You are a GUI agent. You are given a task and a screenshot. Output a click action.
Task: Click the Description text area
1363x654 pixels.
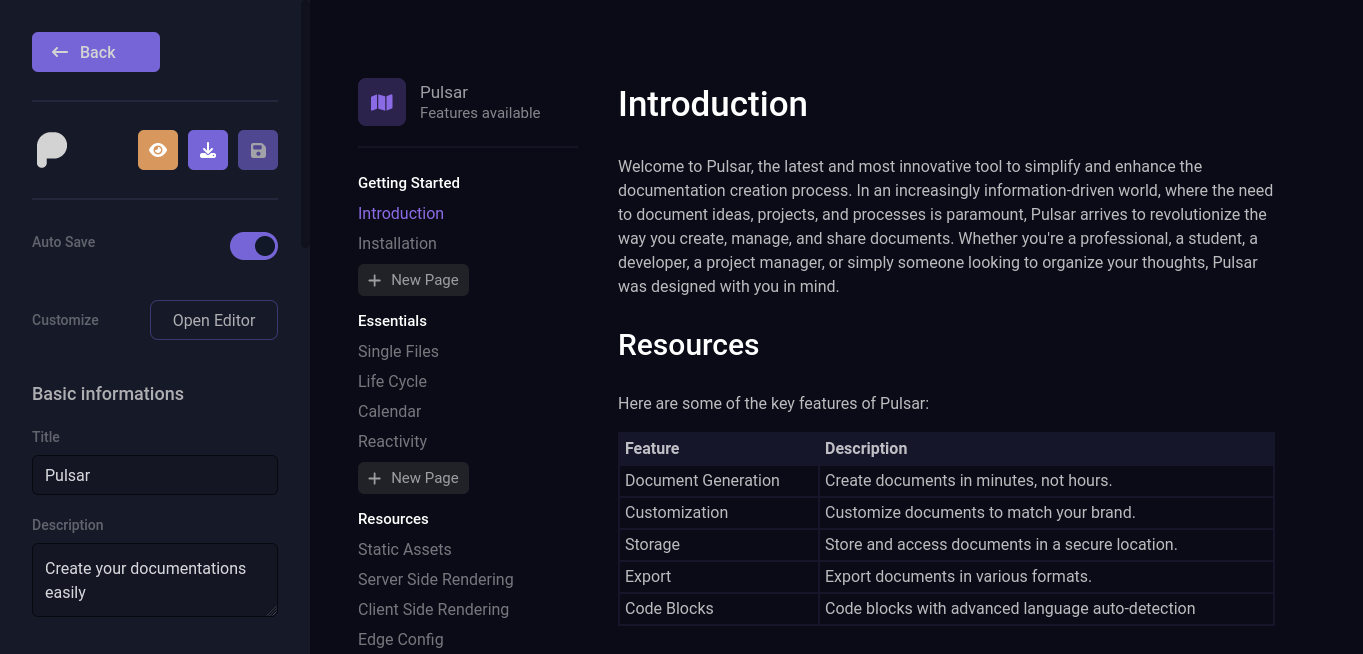tap(155, 580)
